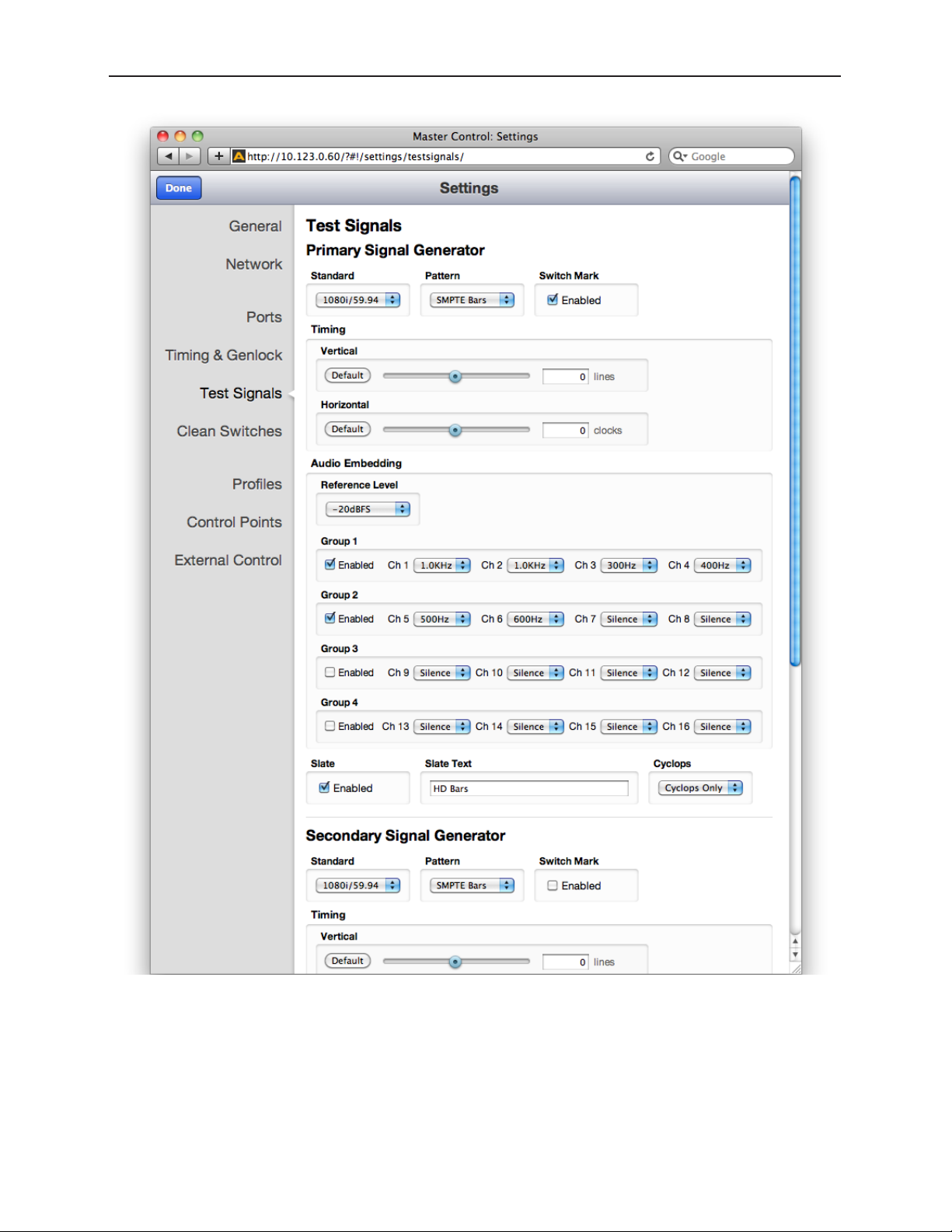Click the scrollbar down arrow
The width and height of the screenshot is (952, 1232).
pos(795,955)
